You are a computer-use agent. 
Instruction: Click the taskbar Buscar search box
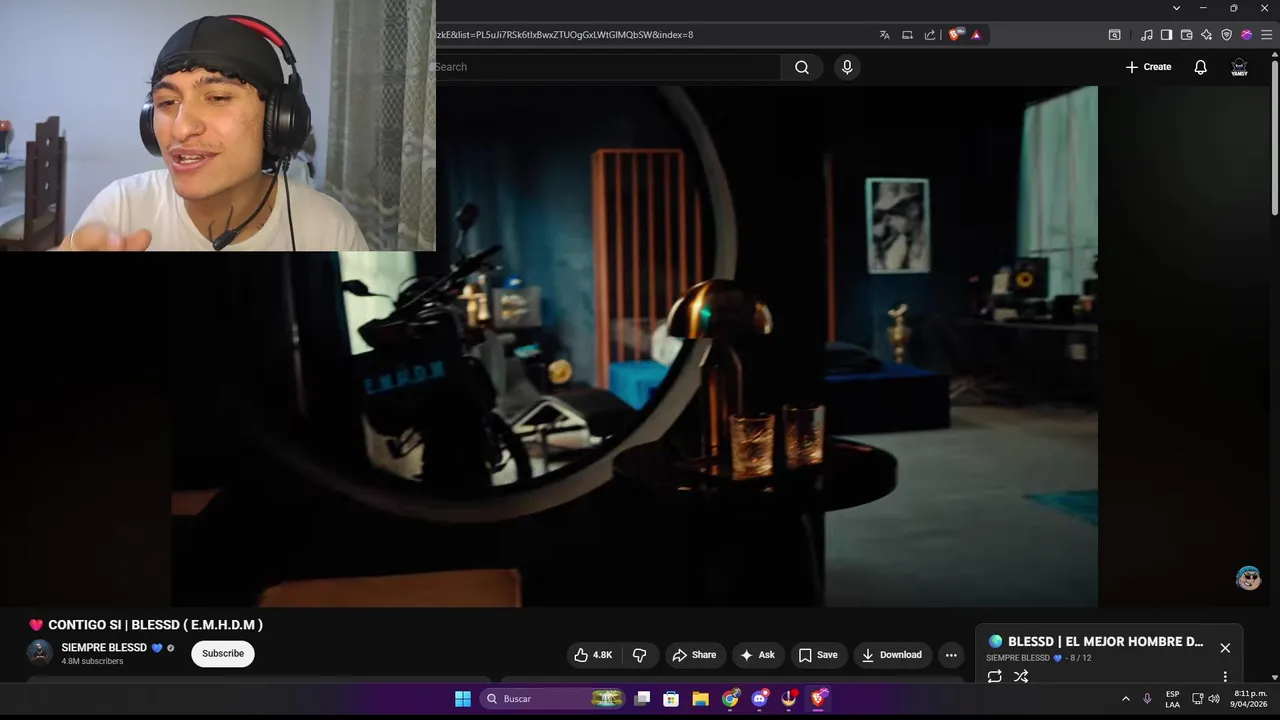point(554,699)
